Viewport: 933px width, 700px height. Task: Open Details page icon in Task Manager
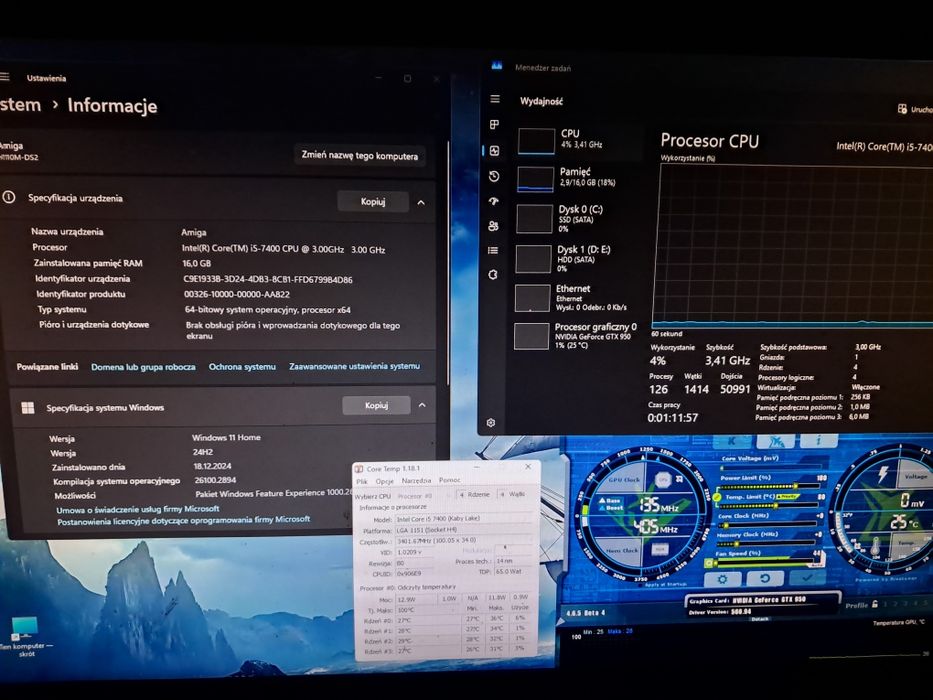(493, 250)
